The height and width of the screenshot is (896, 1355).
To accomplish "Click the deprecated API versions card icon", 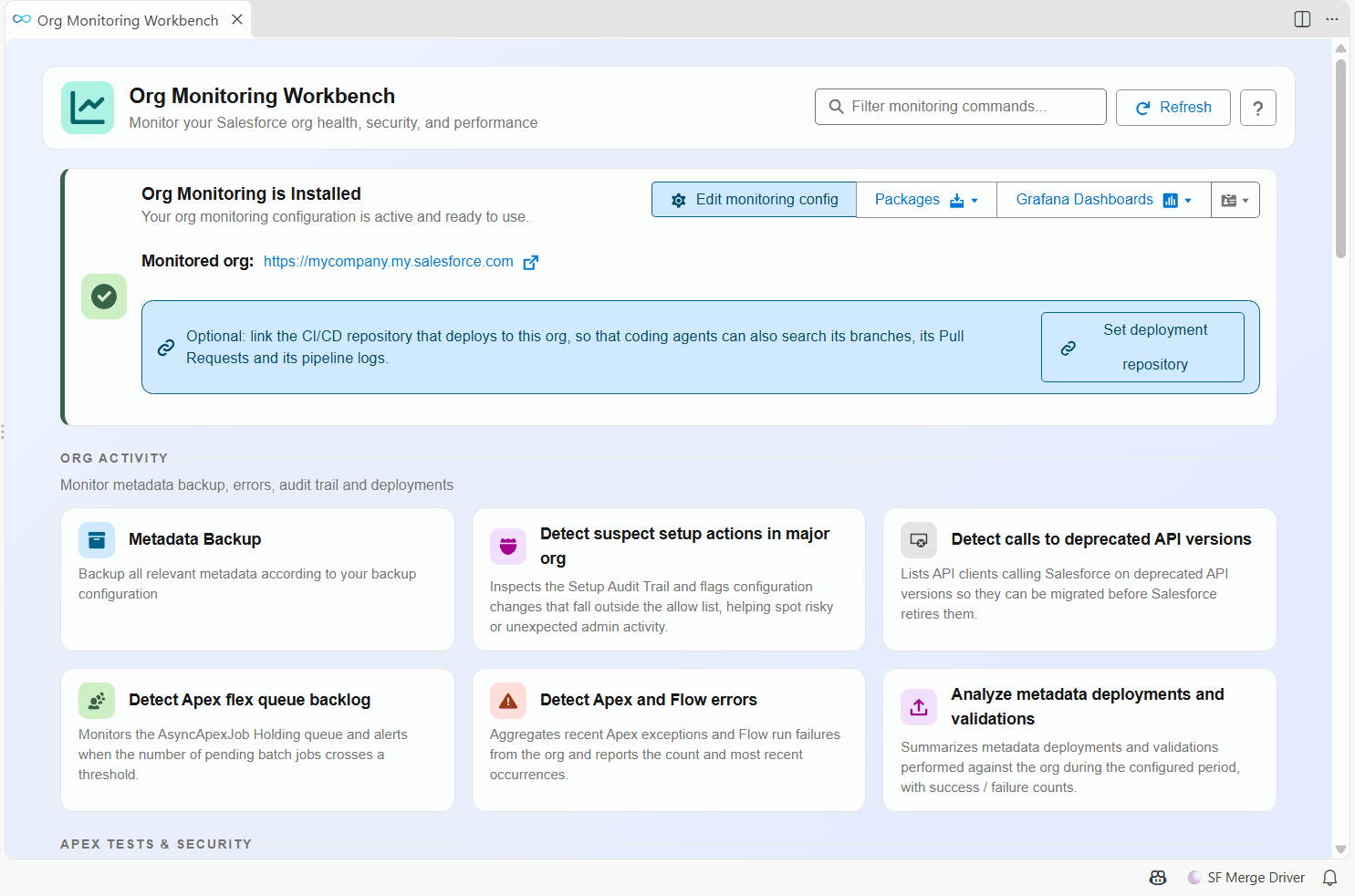I will 919,540.
